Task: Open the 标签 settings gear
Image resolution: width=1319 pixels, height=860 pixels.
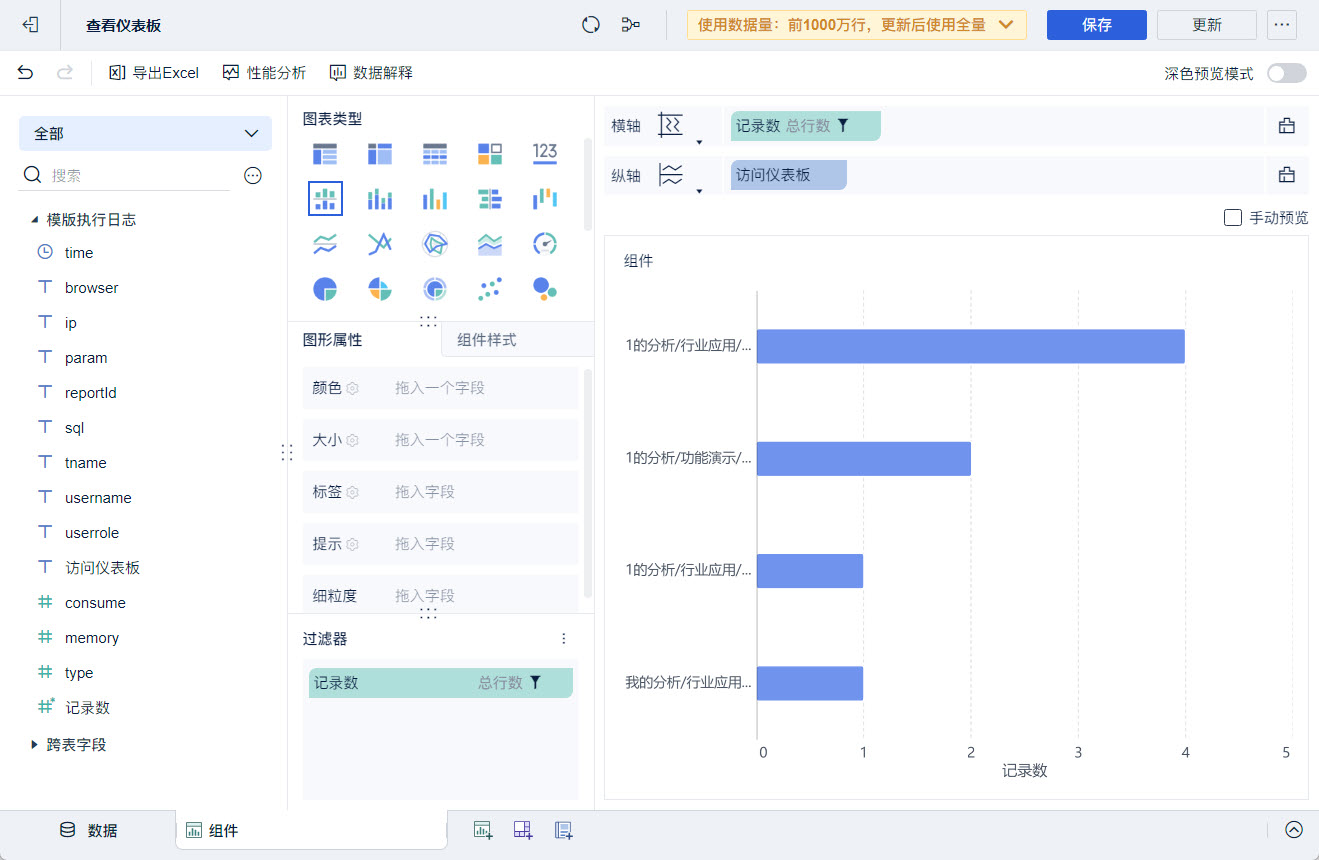Action: (x=352, y=492)
